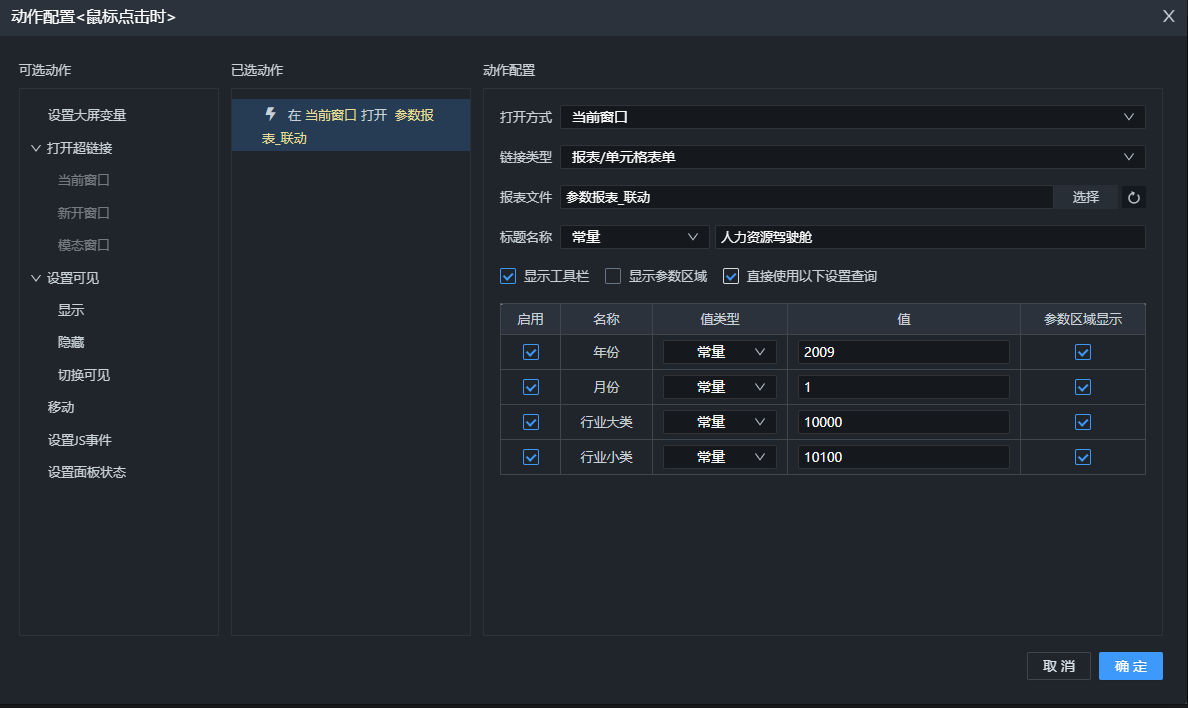Click the lightning bolt icon in 已选动作
This screenshot has width=1188, height=708.
coord(270,114)
